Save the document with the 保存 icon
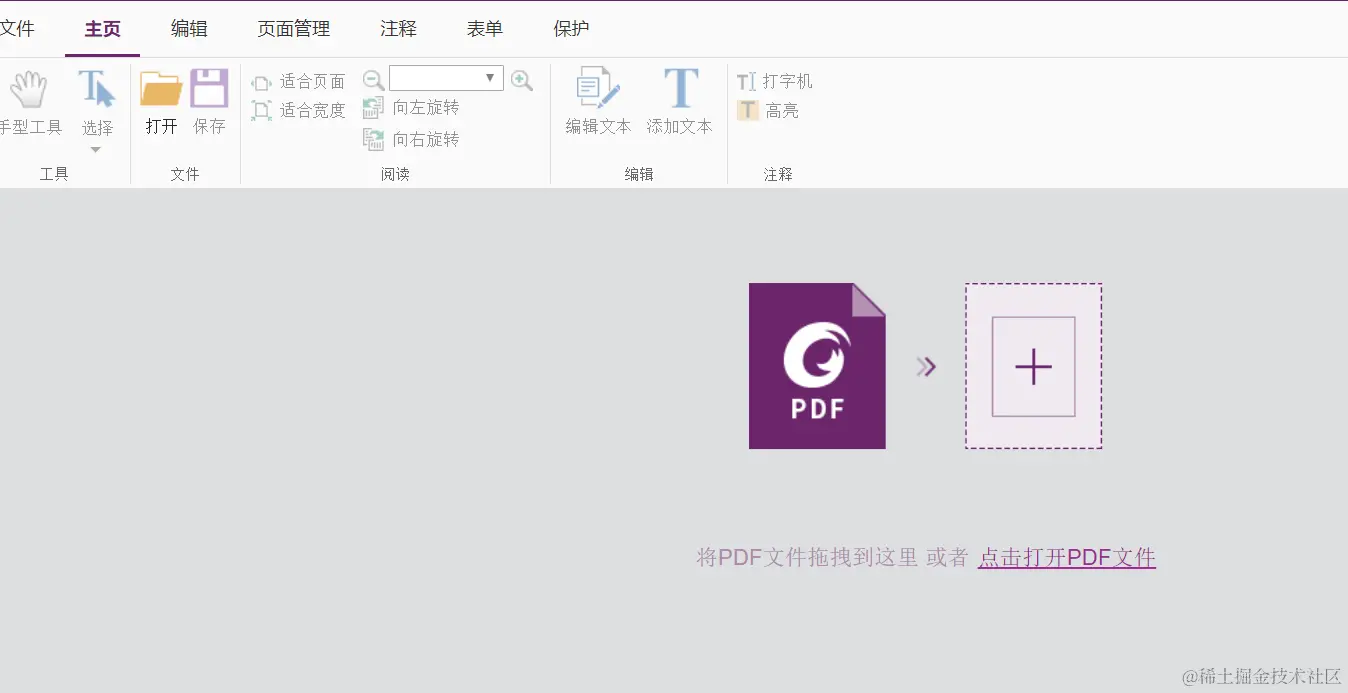Viewport: 1348px width, 693px height. pyautogui.click(x=209, y=103)
